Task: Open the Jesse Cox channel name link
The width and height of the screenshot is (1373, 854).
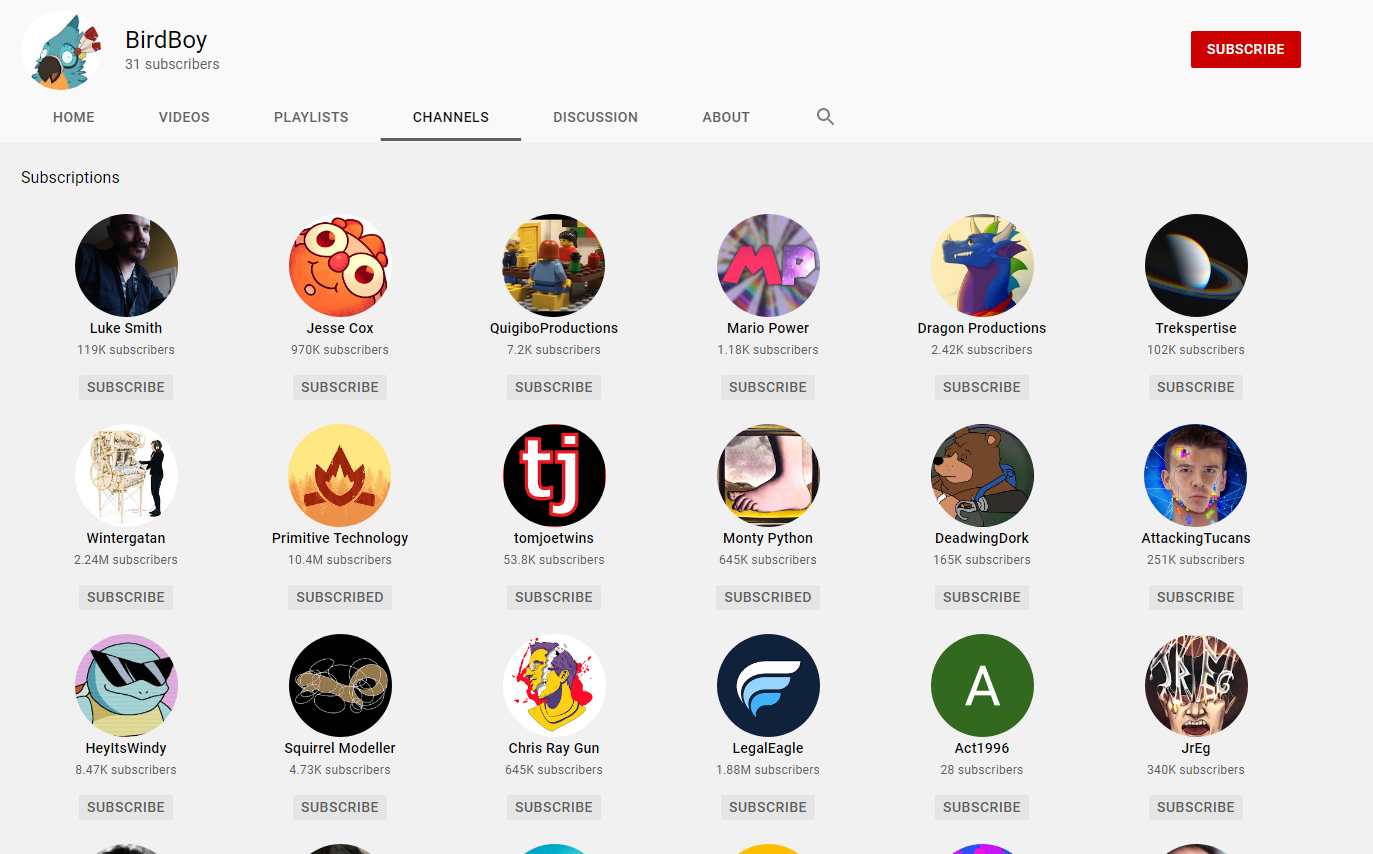Action: [x=340, y=328]
